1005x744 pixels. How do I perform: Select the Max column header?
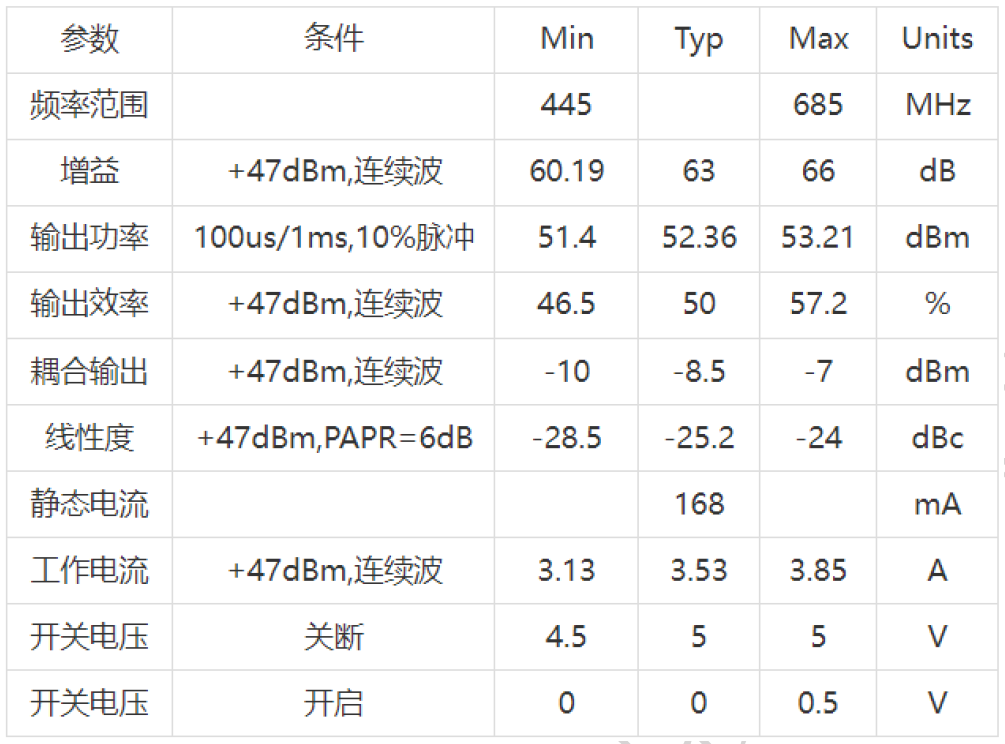[818, 38]
